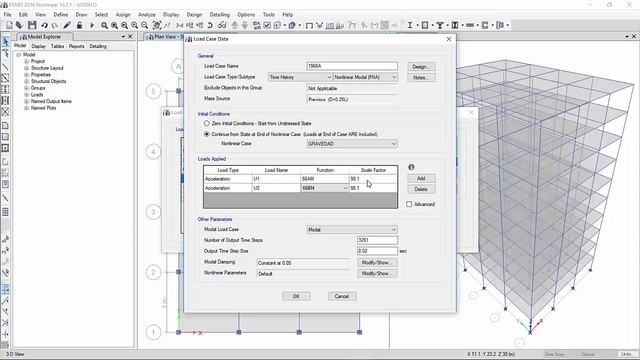Image resolution: width=640 pixels, height=360 pixels.
Task: Close the Load Case Data dialog
Action: click(449, 39)
